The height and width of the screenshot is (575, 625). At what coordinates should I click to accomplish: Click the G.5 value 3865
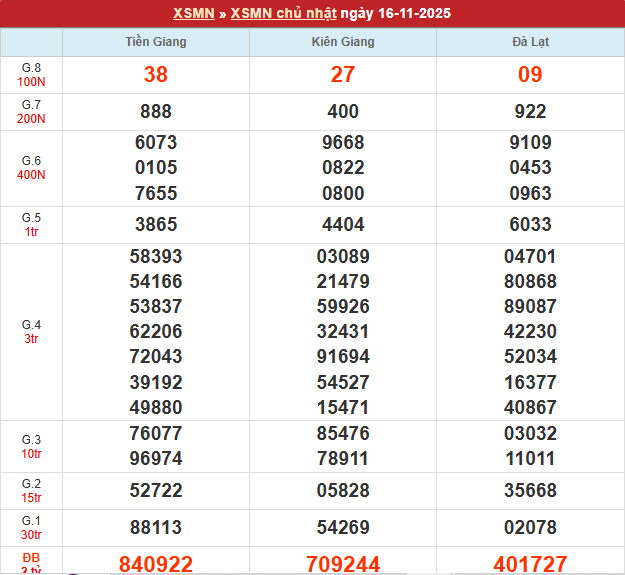point(156,224)
